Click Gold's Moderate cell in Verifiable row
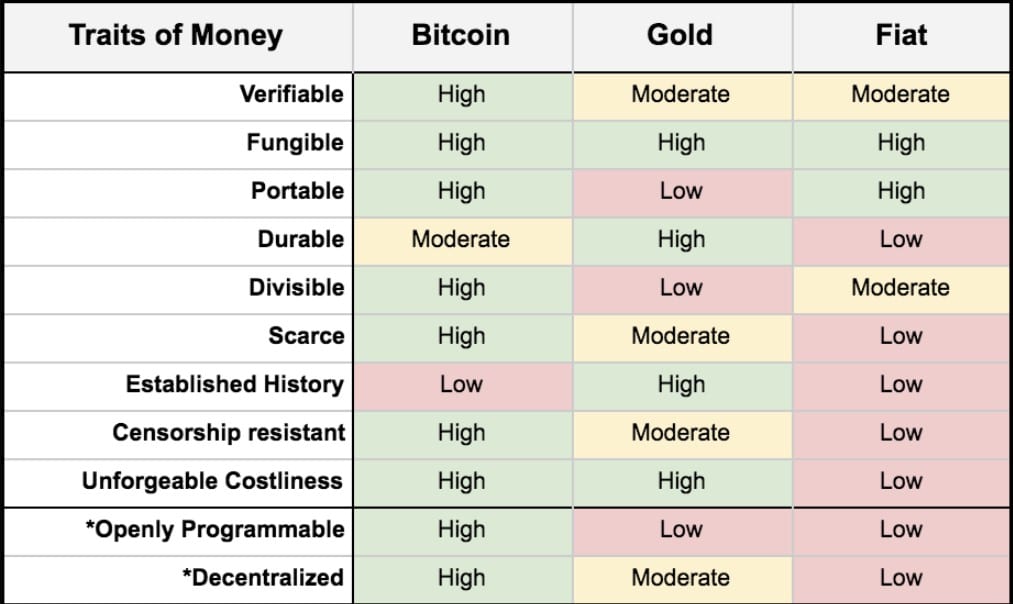Screen dimensions: 1013x604 pos(681,95)
